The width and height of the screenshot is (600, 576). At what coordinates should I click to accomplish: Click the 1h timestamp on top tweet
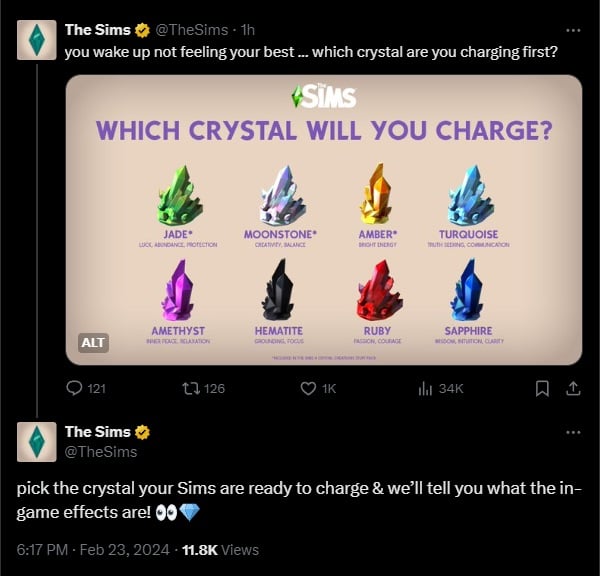[x=248, y=30]
